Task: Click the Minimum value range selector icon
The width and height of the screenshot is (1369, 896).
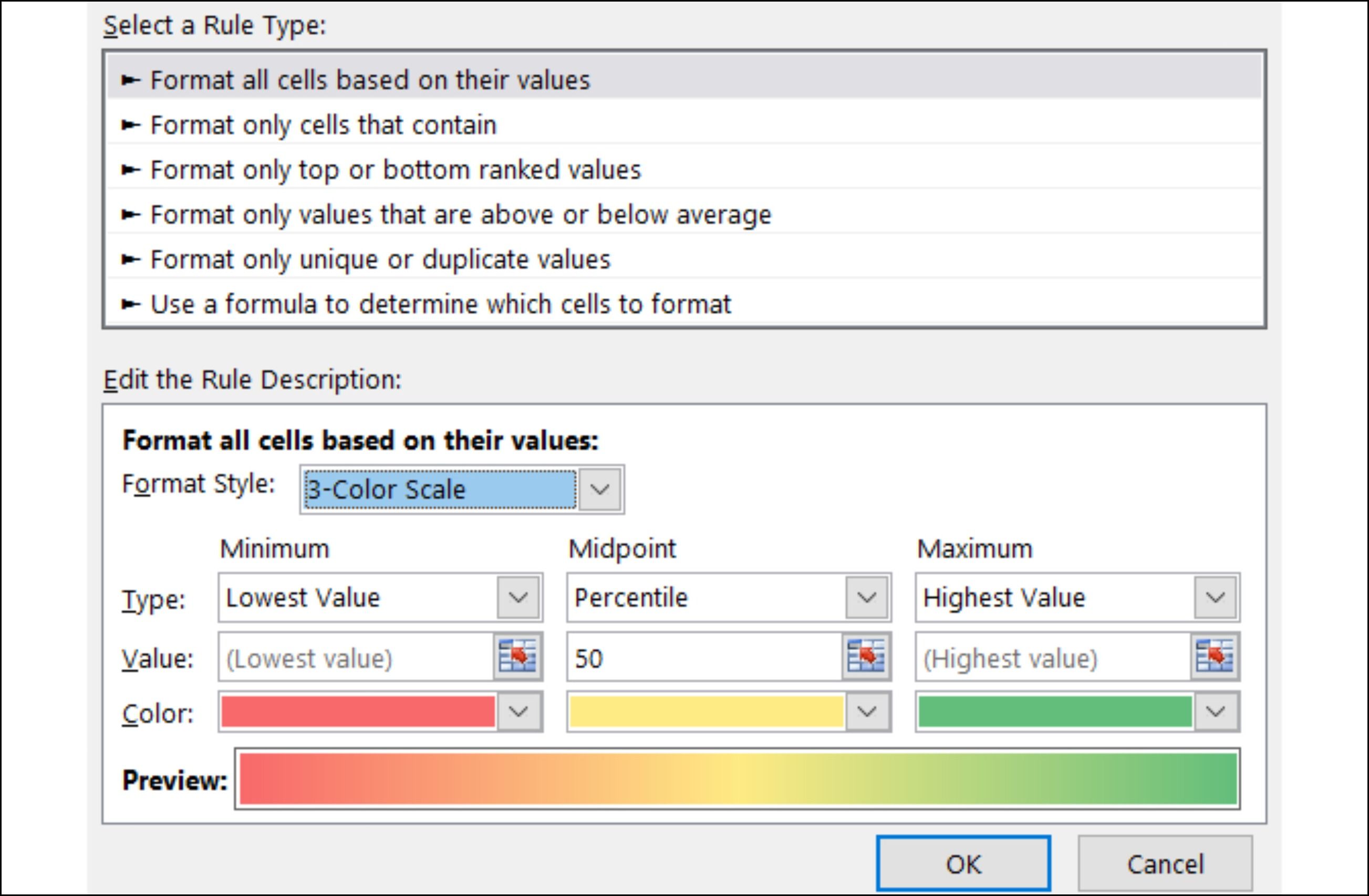Action: (517, 657)
